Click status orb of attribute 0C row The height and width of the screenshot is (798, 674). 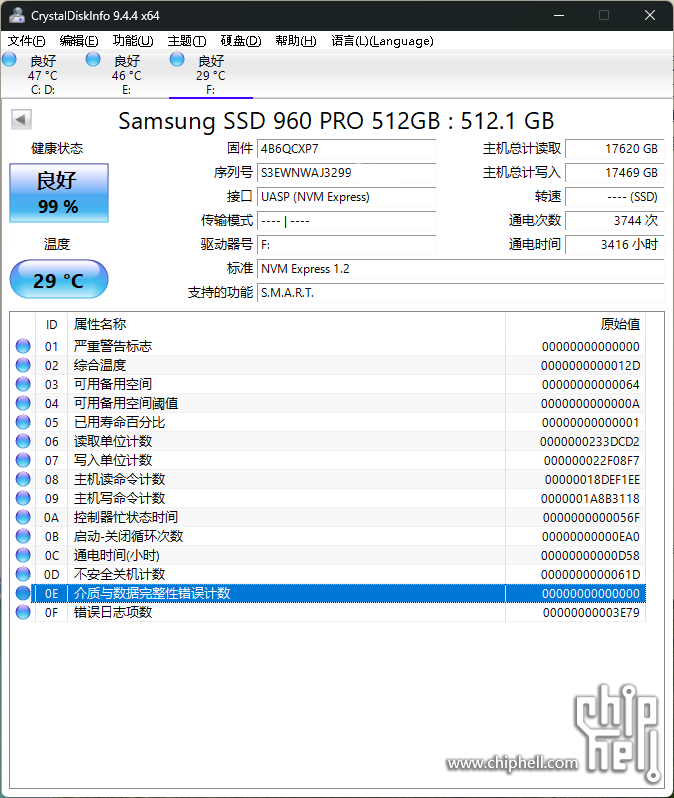tap(23, 555)
